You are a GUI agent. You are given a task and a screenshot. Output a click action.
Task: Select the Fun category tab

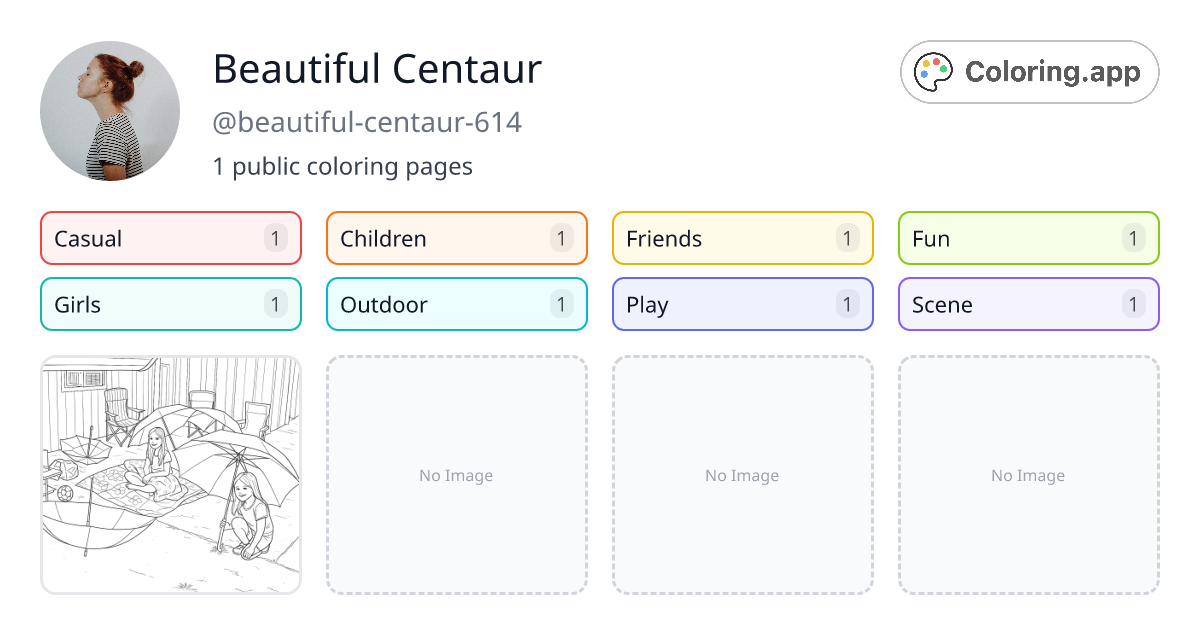1028,238
